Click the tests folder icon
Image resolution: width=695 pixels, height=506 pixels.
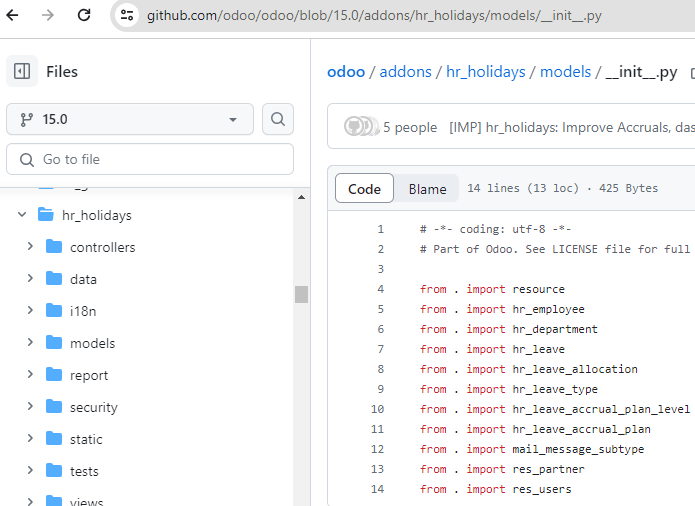54,470
